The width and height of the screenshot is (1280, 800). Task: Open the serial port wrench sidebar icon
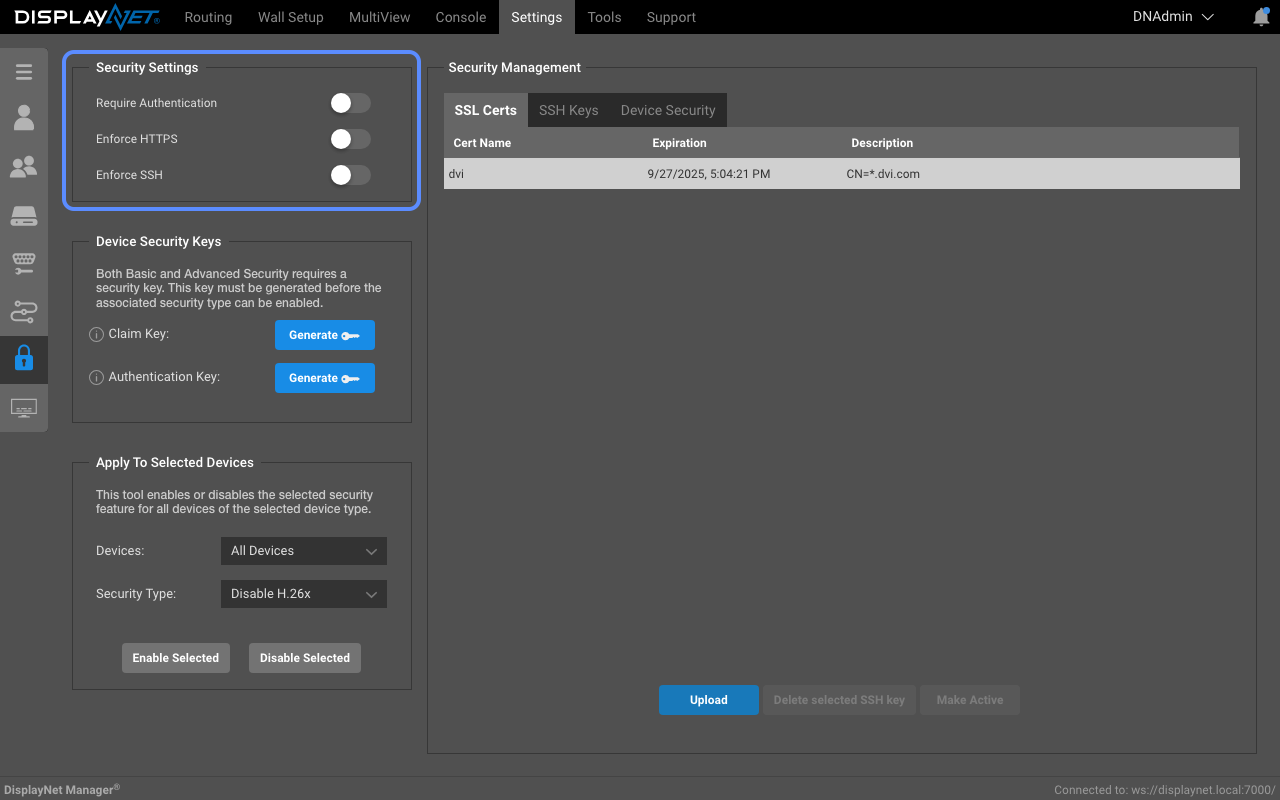coord(24,264)
